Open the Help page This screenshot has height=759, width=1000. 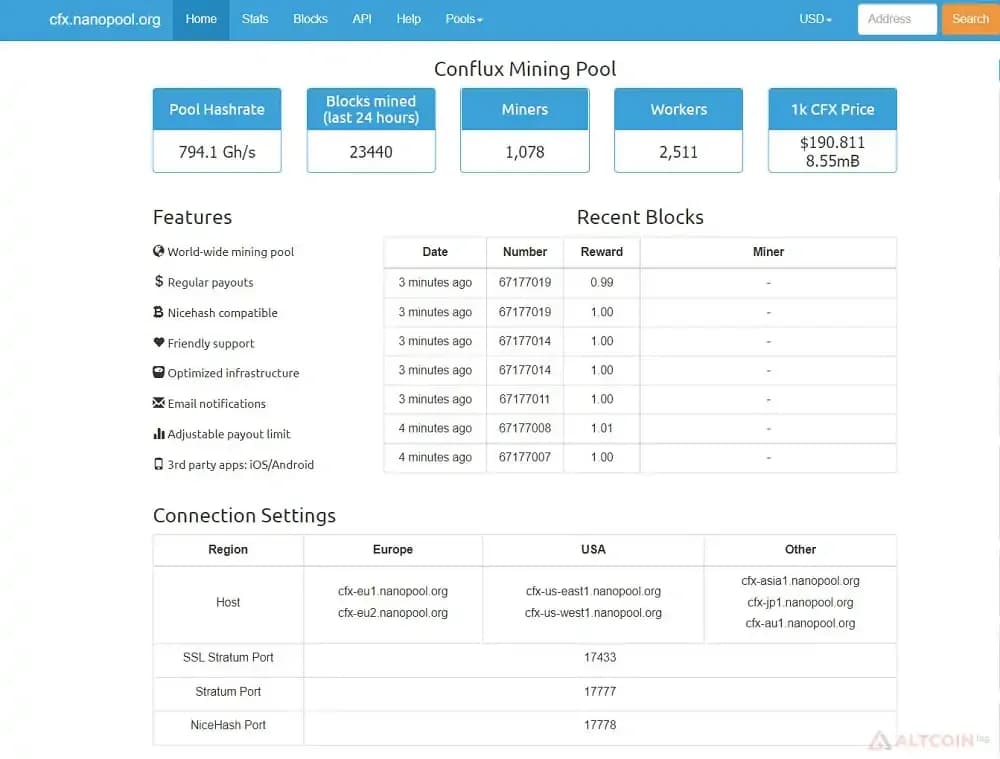[x=408, y=19]
